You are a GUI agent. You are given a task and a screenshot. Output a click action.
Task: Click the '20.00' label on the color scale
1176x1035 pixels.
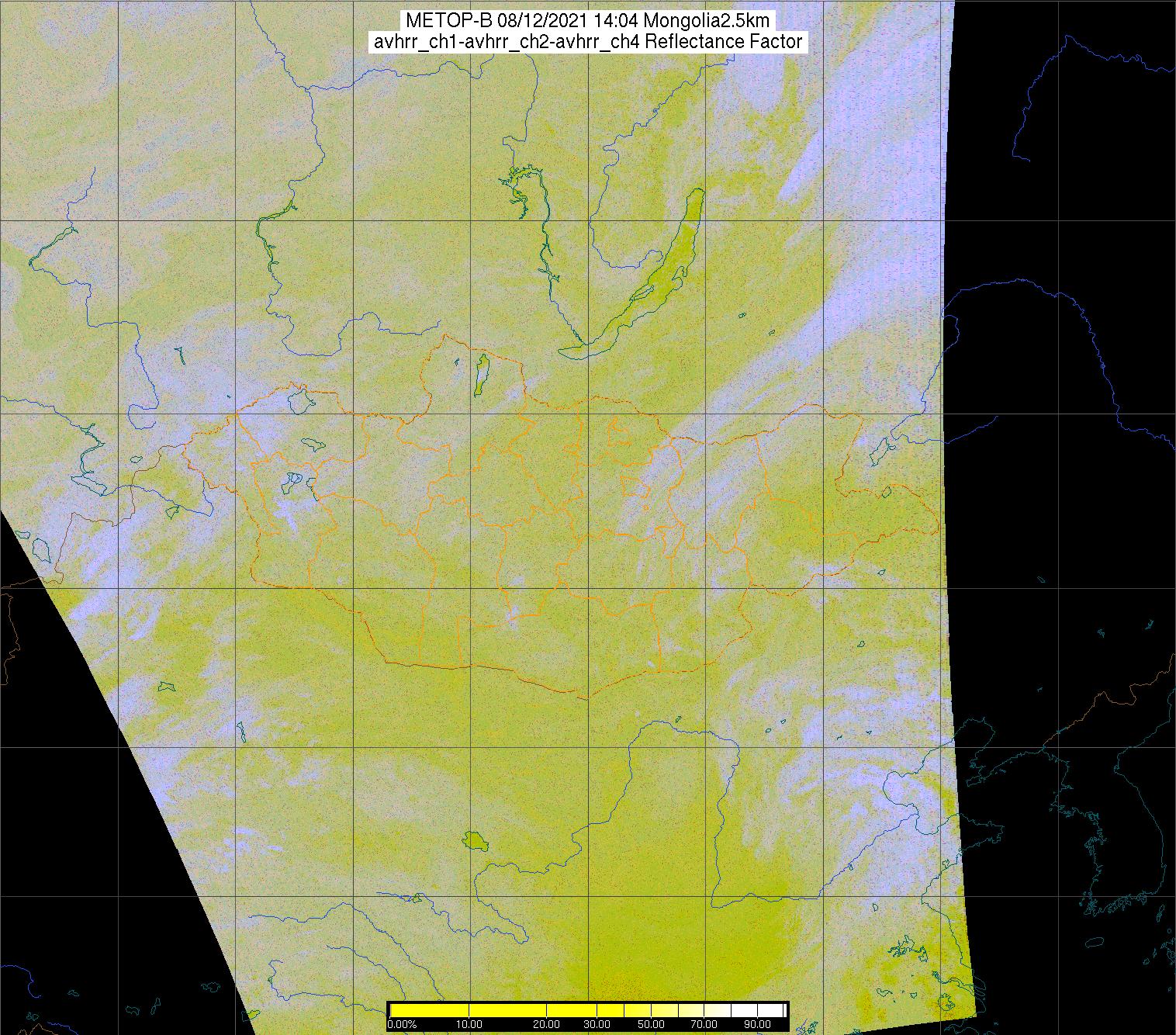tap(546, 1024)
